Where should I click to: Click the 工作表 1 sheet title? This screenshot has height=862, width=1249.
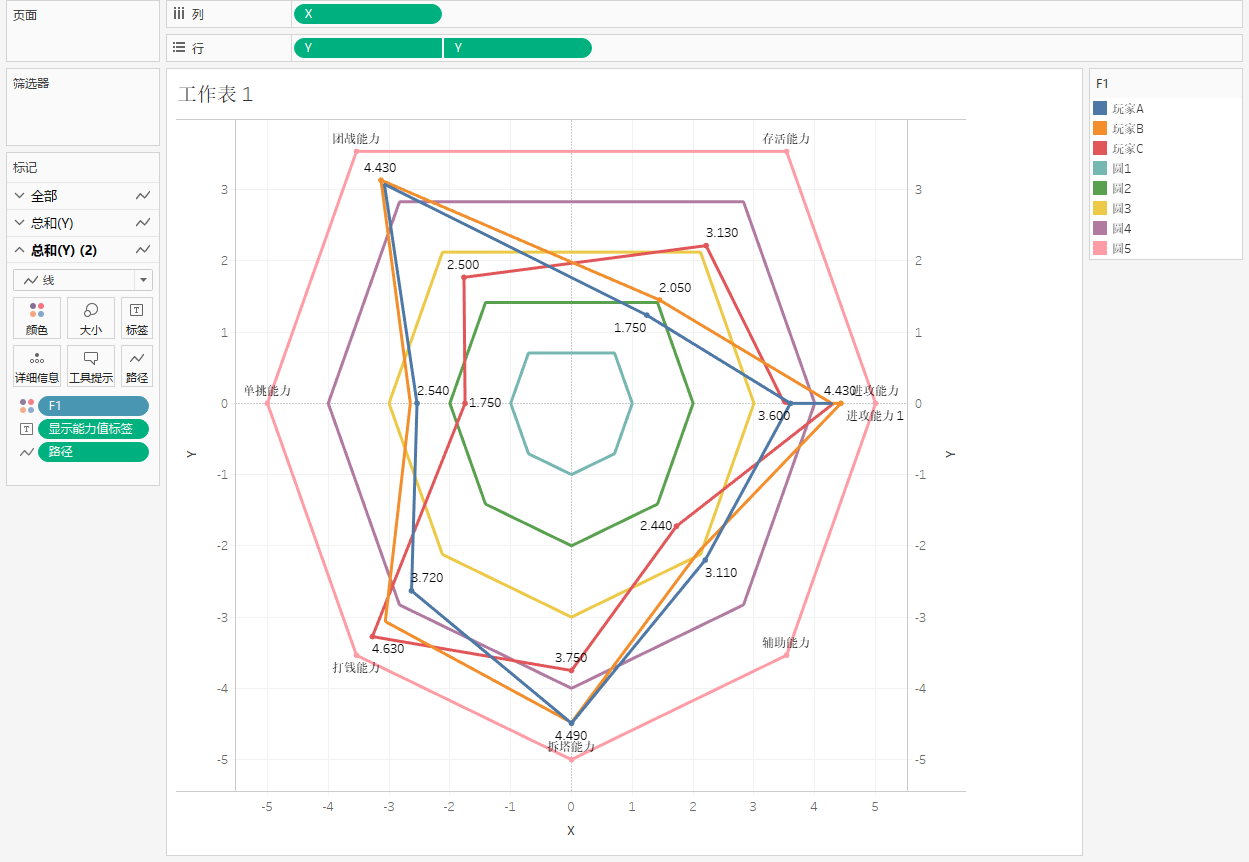point(215,94)
